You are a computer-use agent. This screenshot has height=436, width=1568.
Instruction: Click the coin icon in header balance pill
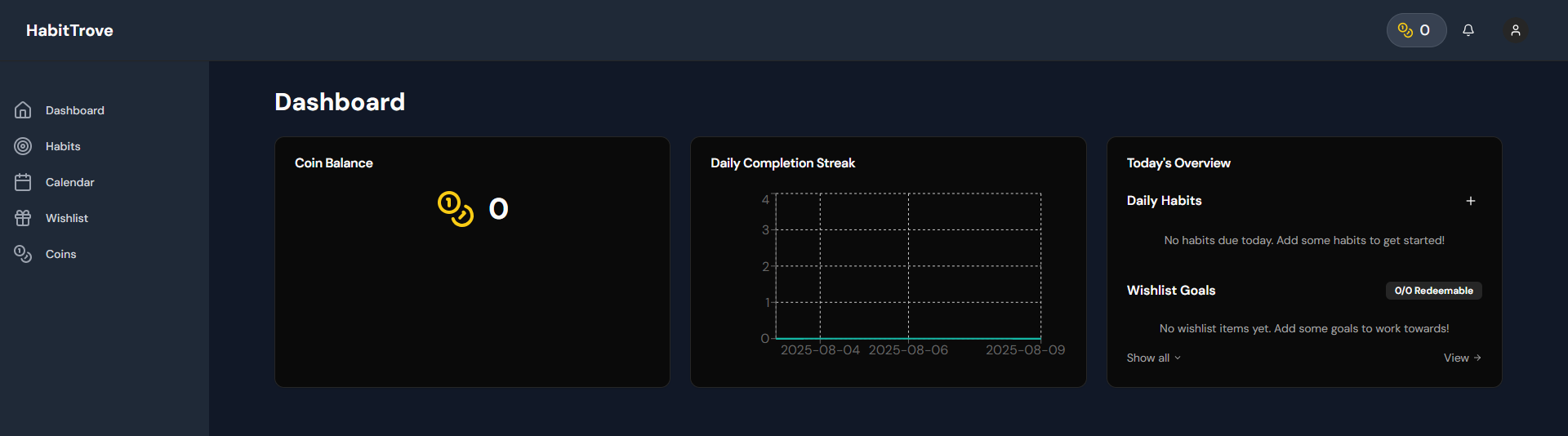(1405, 30)
